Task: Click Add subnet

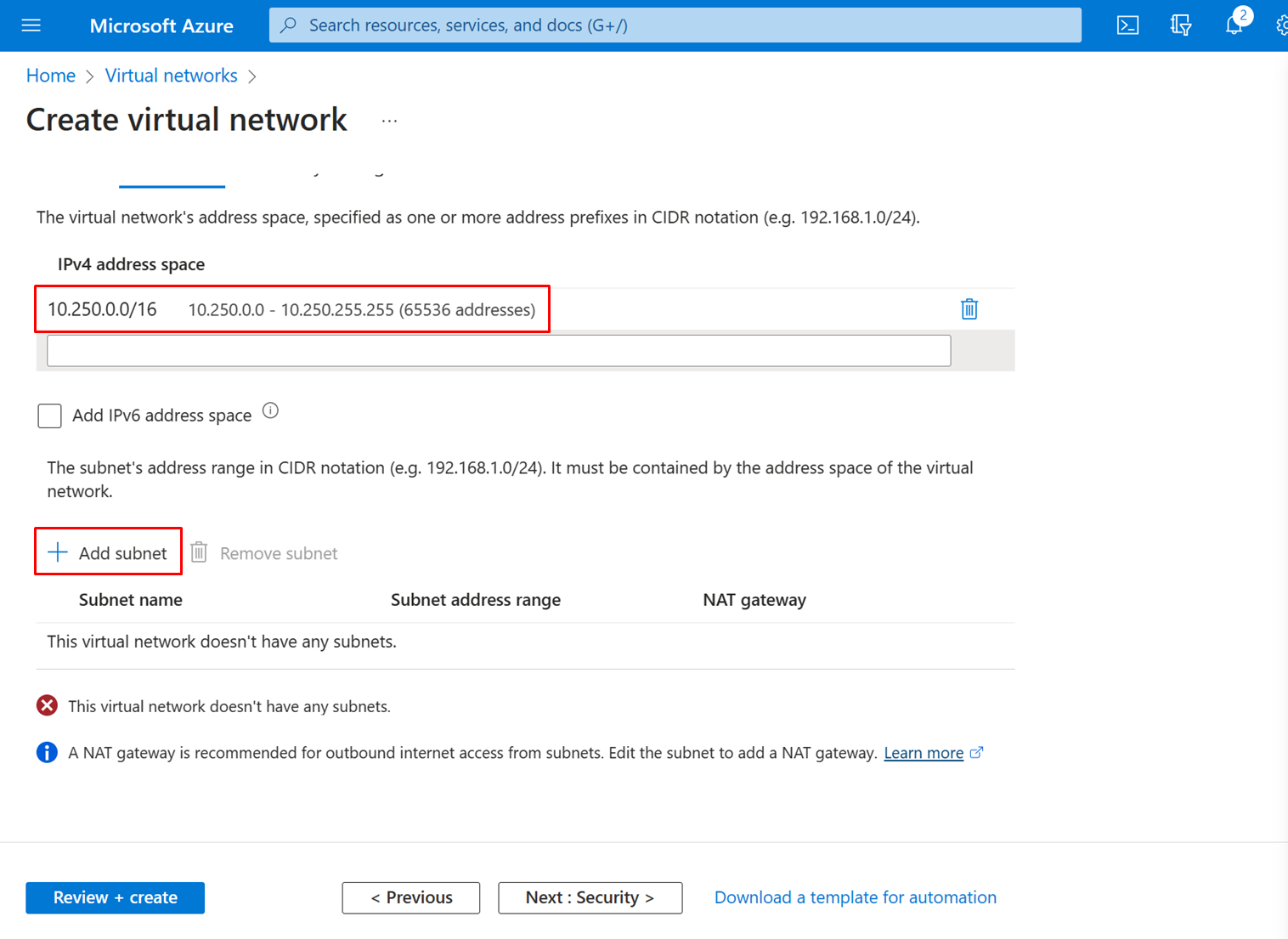Action: point(107,552)
